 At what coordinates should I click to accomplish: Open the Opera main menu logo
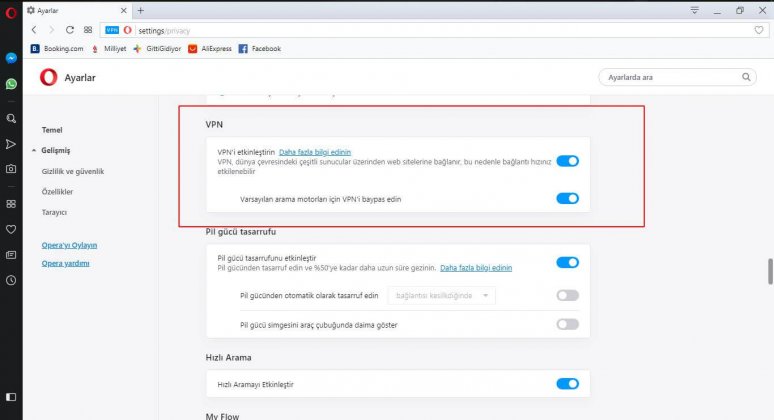pyautogui.click(x=11, y=12)
